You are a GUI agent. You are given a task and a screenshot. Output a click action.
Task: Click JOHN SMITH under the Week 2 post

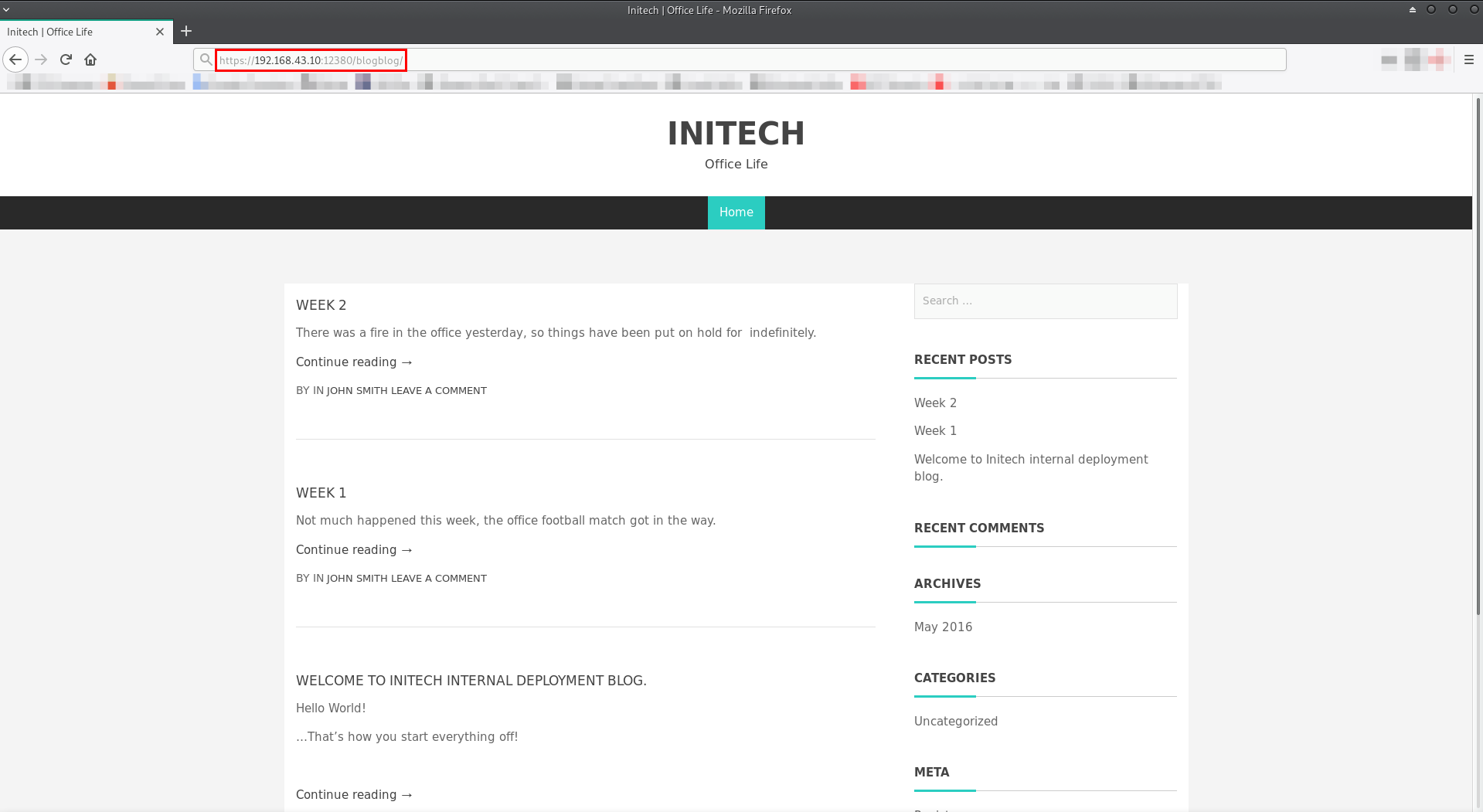click(357, 391)
